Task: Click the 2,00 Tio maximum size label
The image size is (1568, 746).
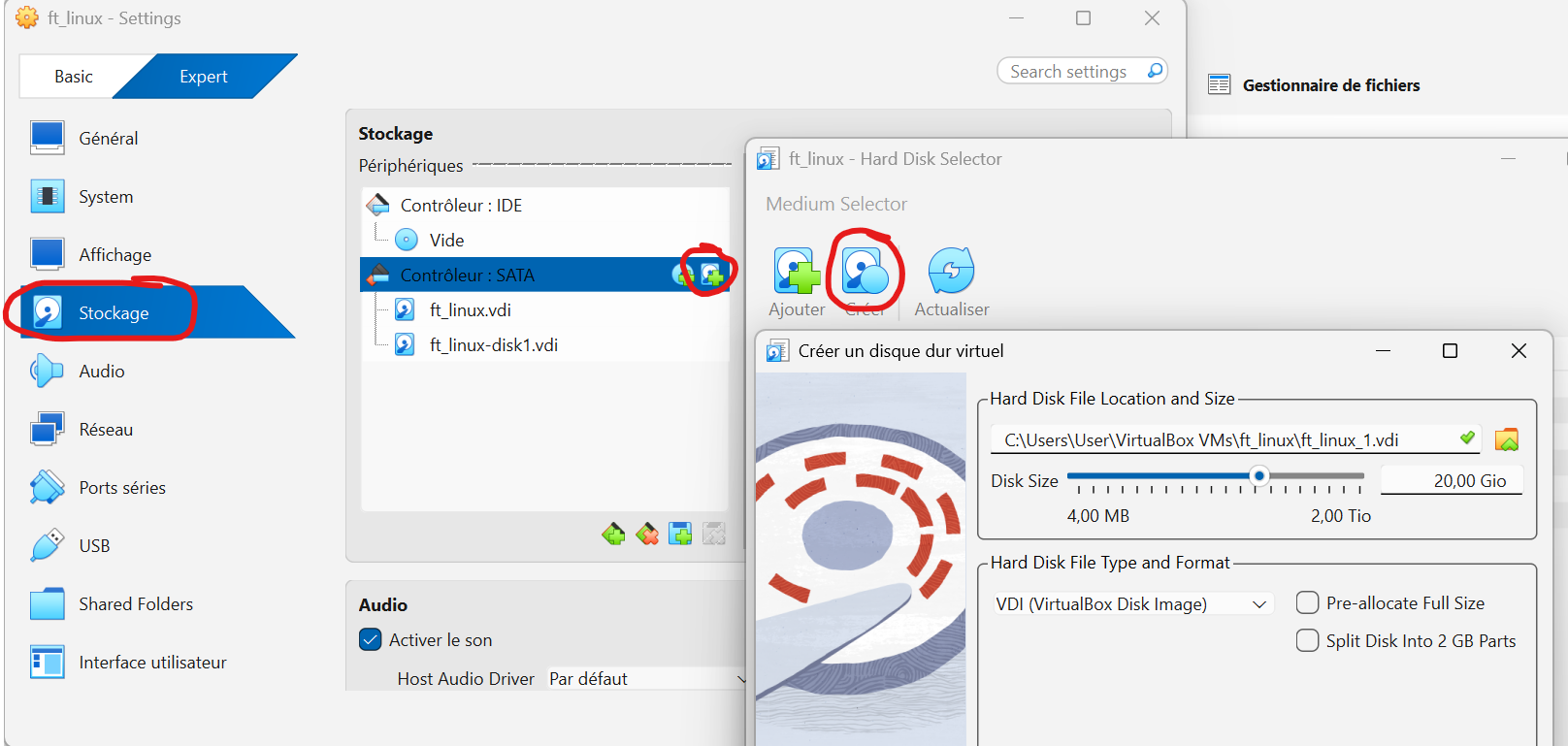Action: point(1341,516)
